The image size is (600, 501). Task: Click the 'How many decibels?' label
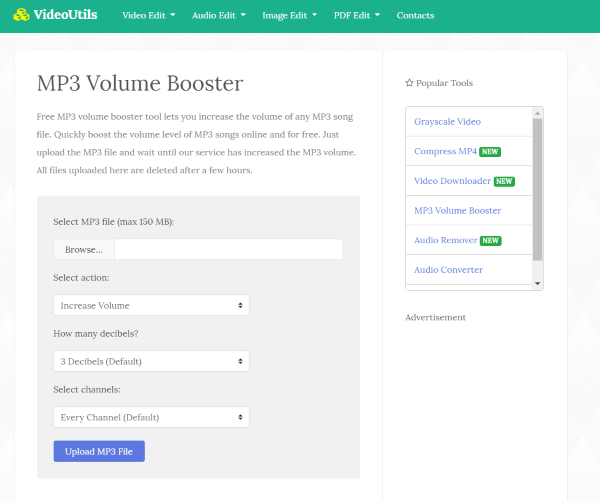(x=96, y=333)
